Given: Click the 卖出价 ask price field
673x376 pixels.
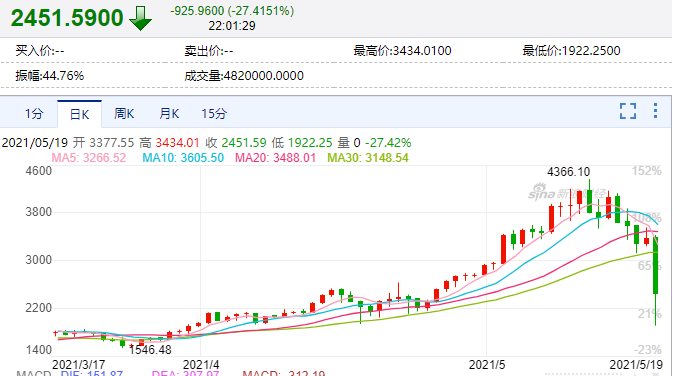Looking at the screenshot, I should coord(209,51).
